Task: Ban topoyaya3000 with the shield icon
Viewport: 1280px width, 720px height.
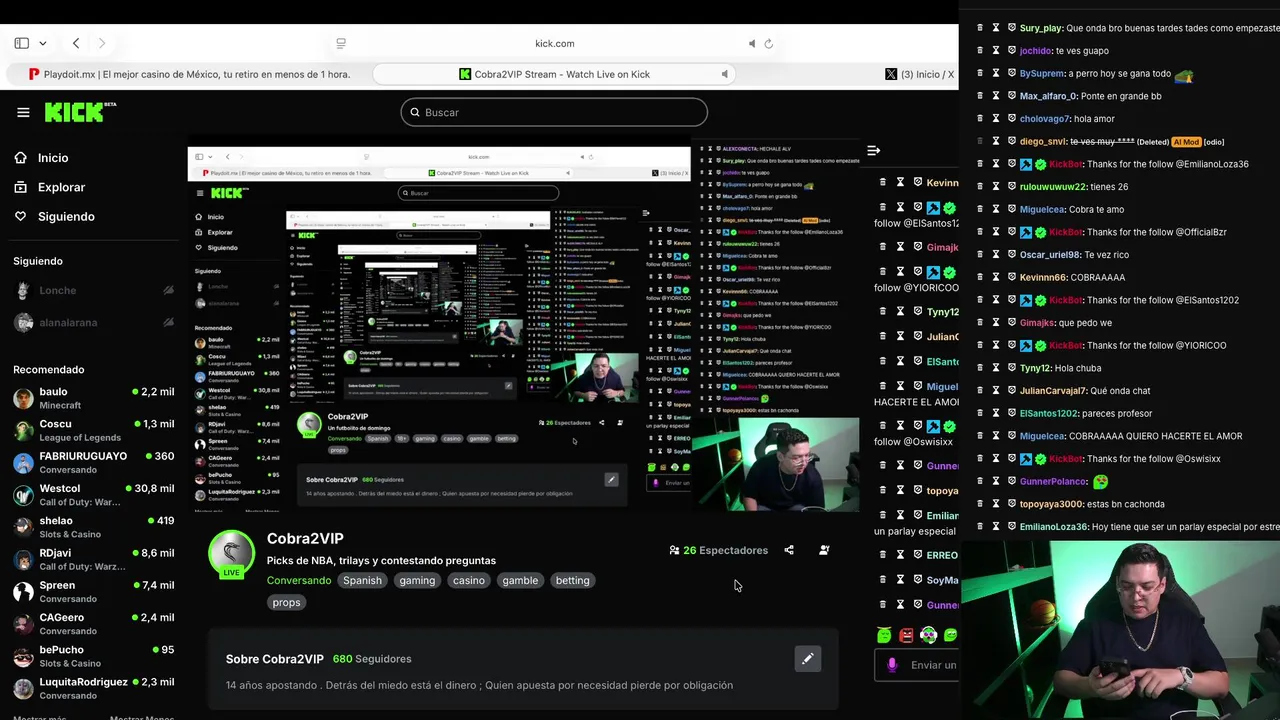Action: coord(1012,504)
